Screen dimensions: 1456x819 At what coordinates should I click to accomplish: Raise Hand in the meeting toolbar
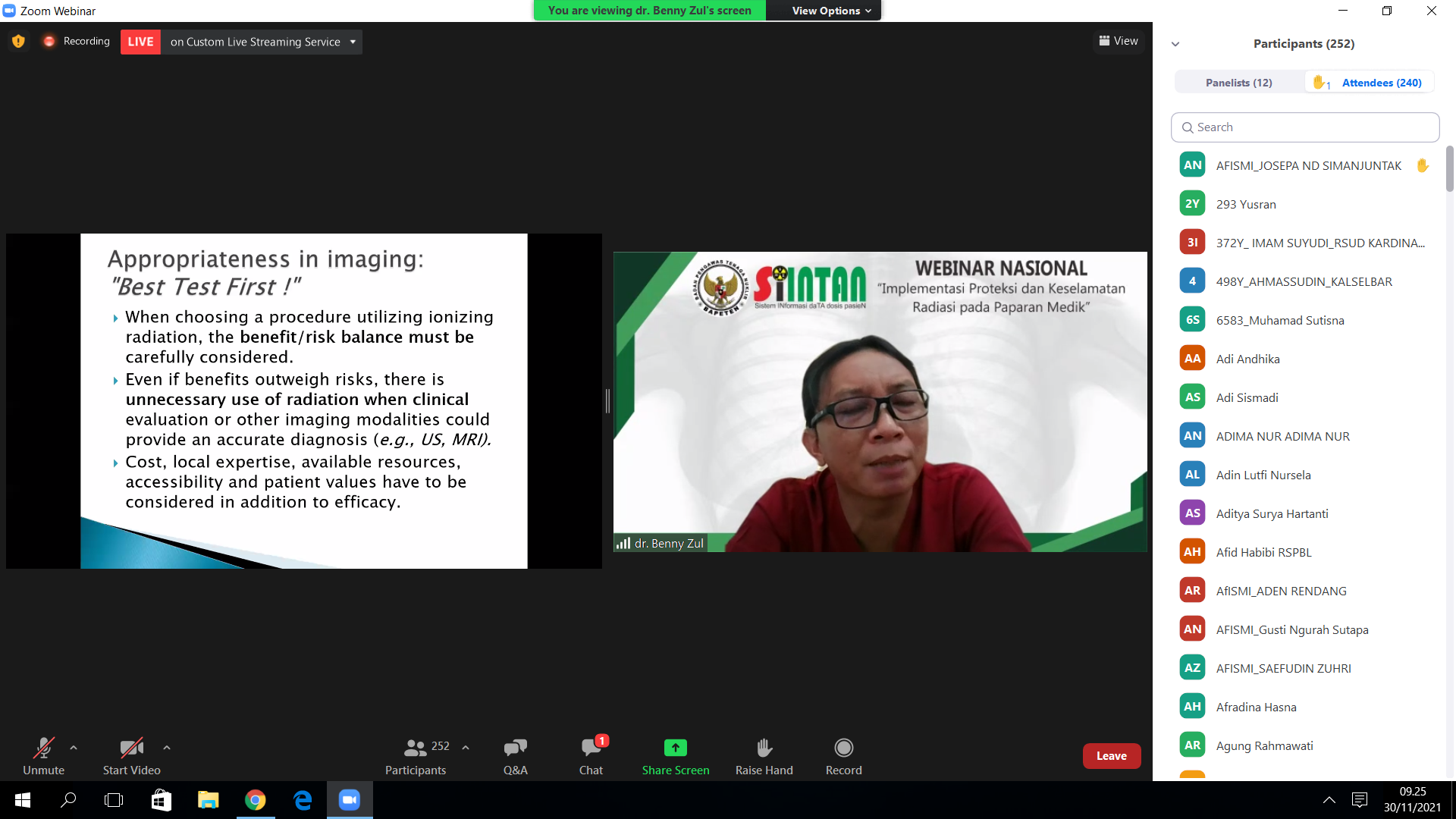(x=764, y=756)
